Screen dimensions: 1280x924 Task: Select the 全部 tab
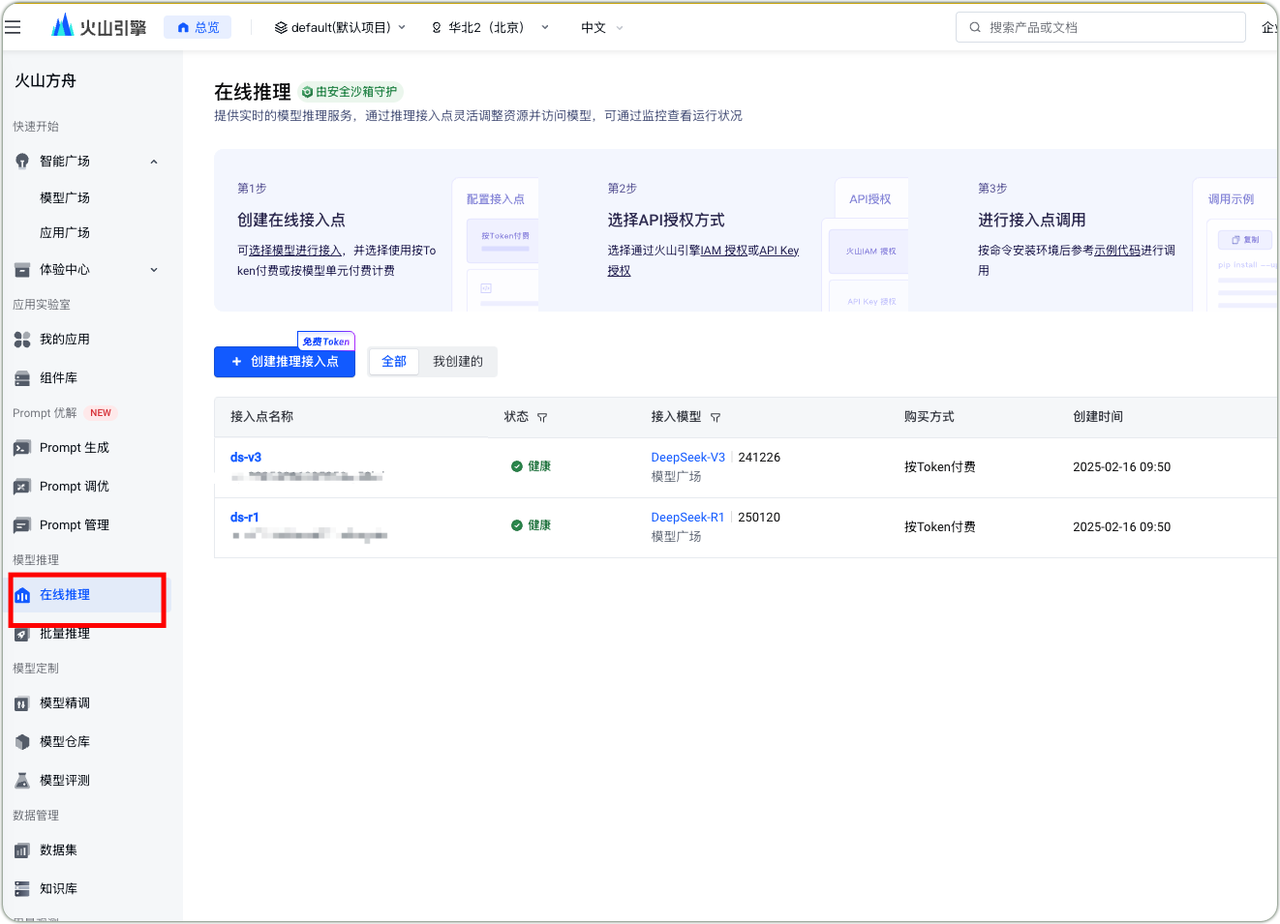tap(394, 361)
